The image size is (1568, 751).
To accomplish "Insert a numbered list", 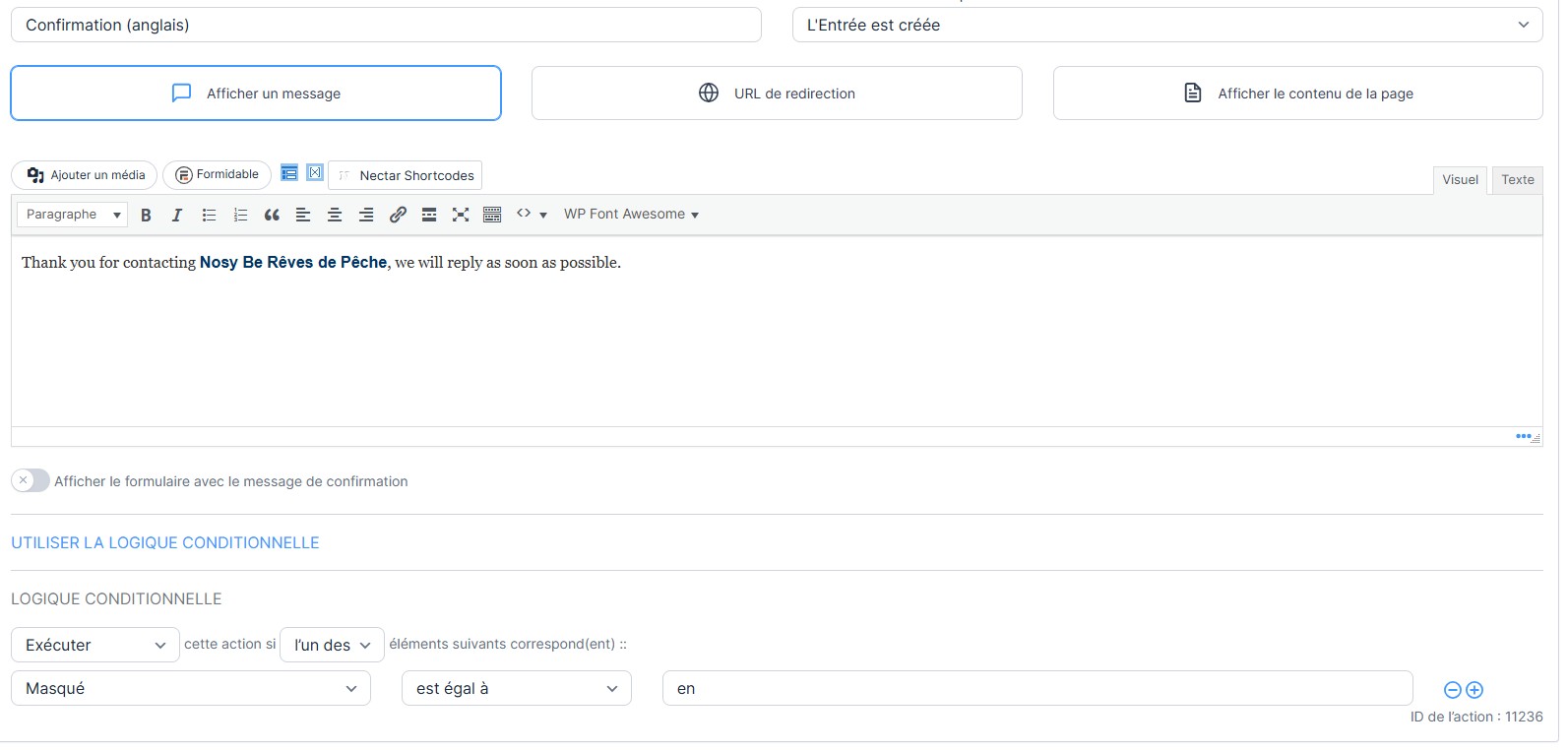I will (x=240, y=215).
